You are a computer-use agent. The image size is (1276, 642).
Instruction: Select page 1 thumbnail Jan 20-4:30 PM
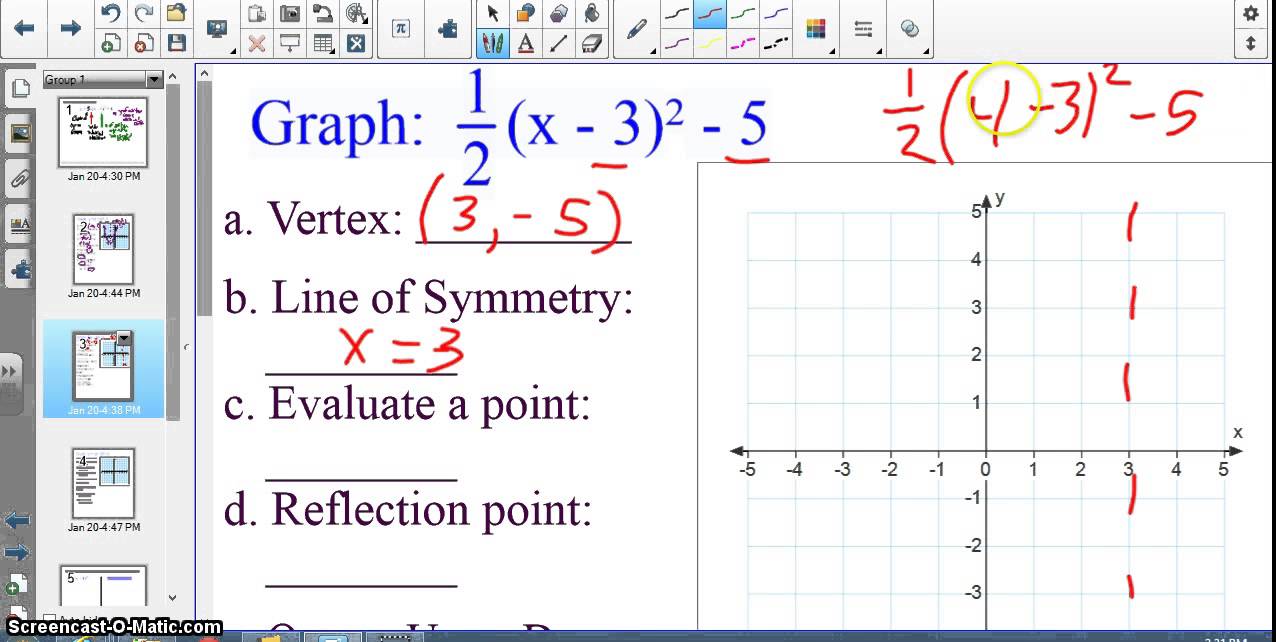(x=103, y=133)
